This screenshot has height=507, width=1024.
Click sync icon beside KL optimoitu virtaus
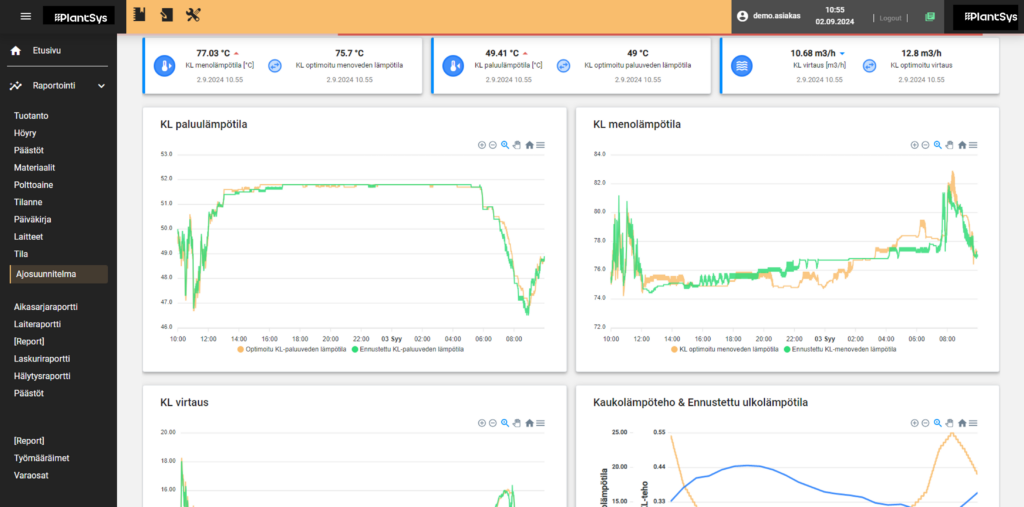point(869,66)
